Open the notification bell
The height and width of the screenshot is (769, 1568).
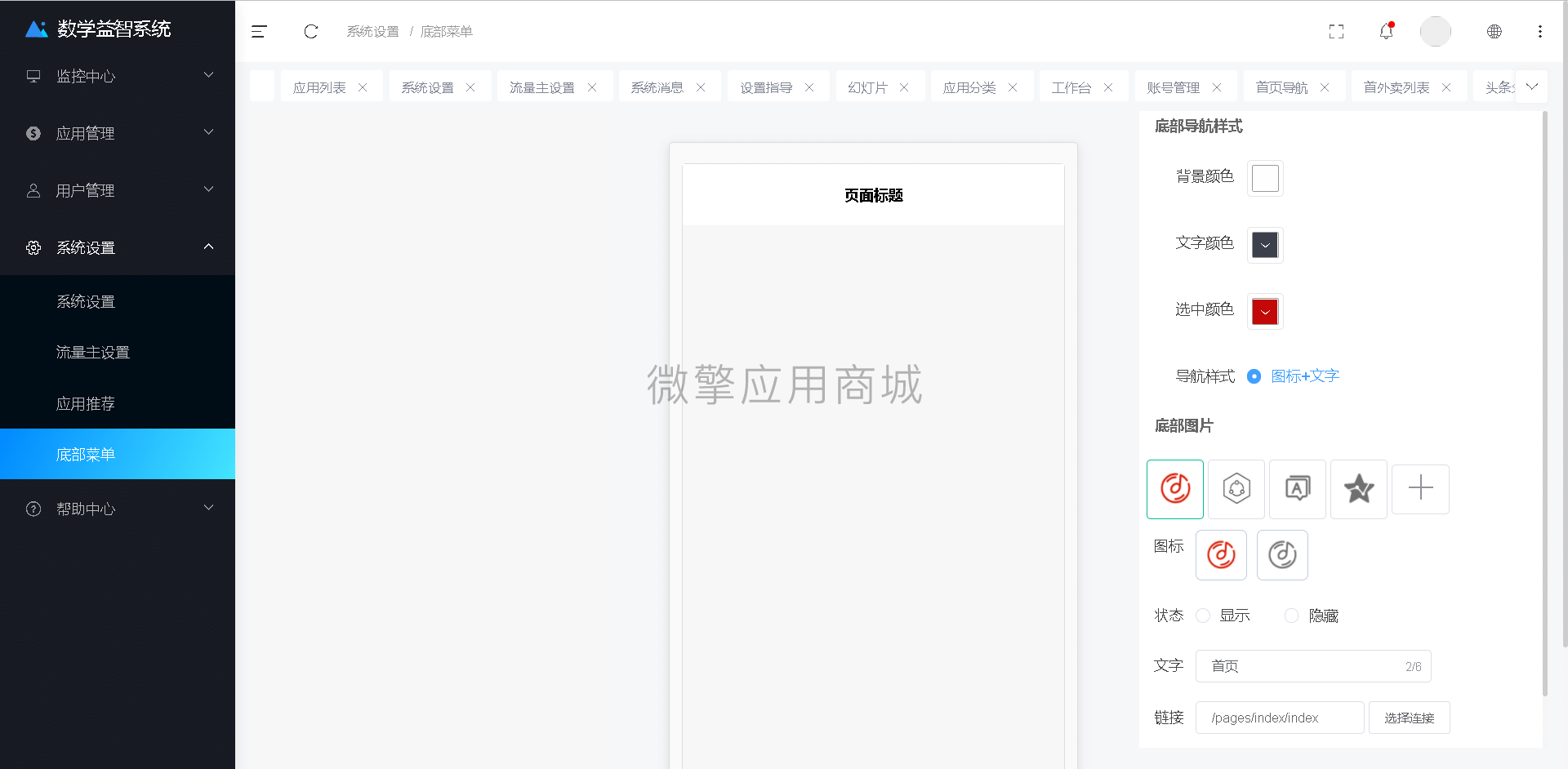coord(1387,31)
